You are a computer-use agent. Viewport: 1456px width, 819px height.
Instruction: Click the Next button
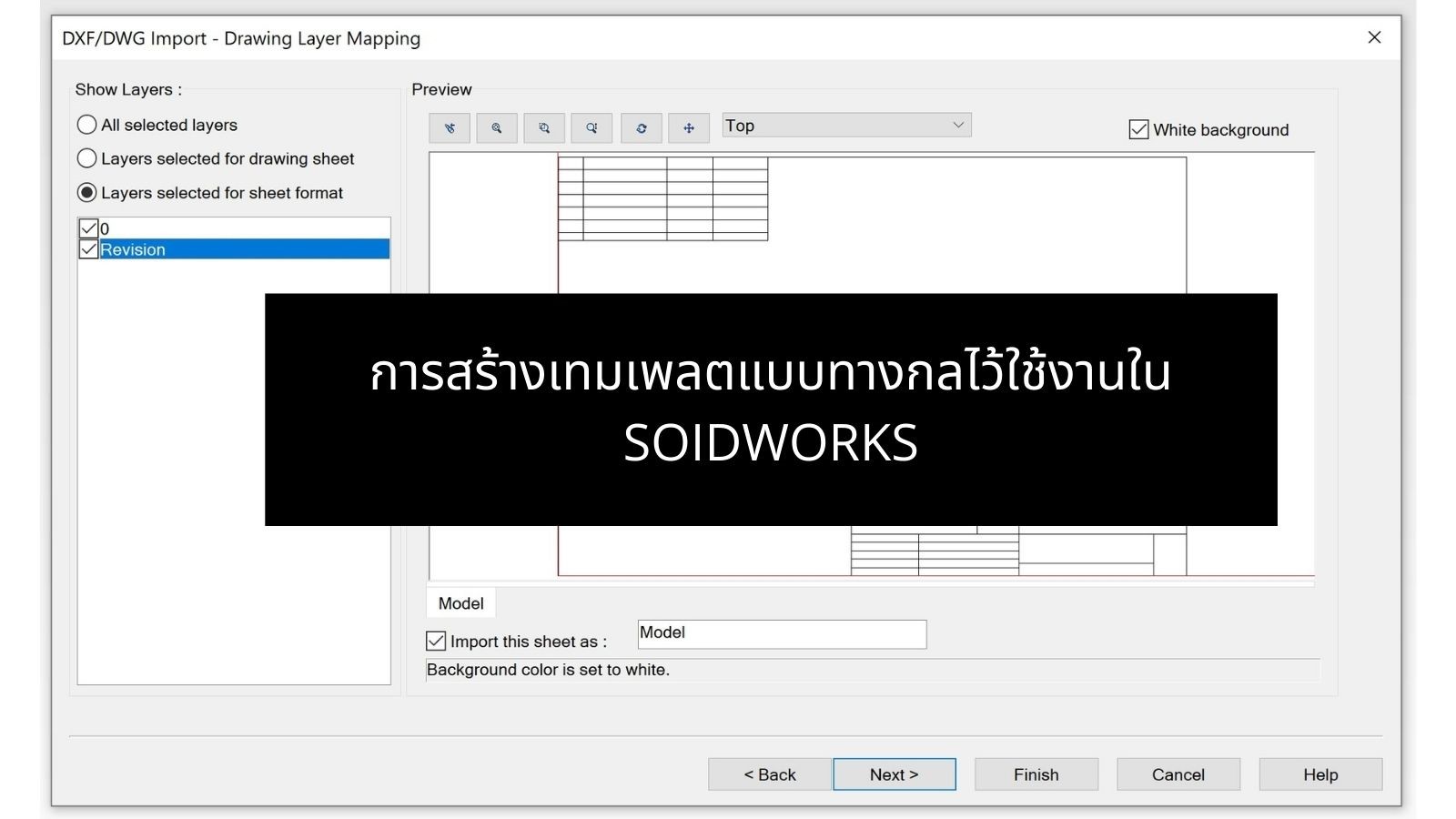pos(895,774)
